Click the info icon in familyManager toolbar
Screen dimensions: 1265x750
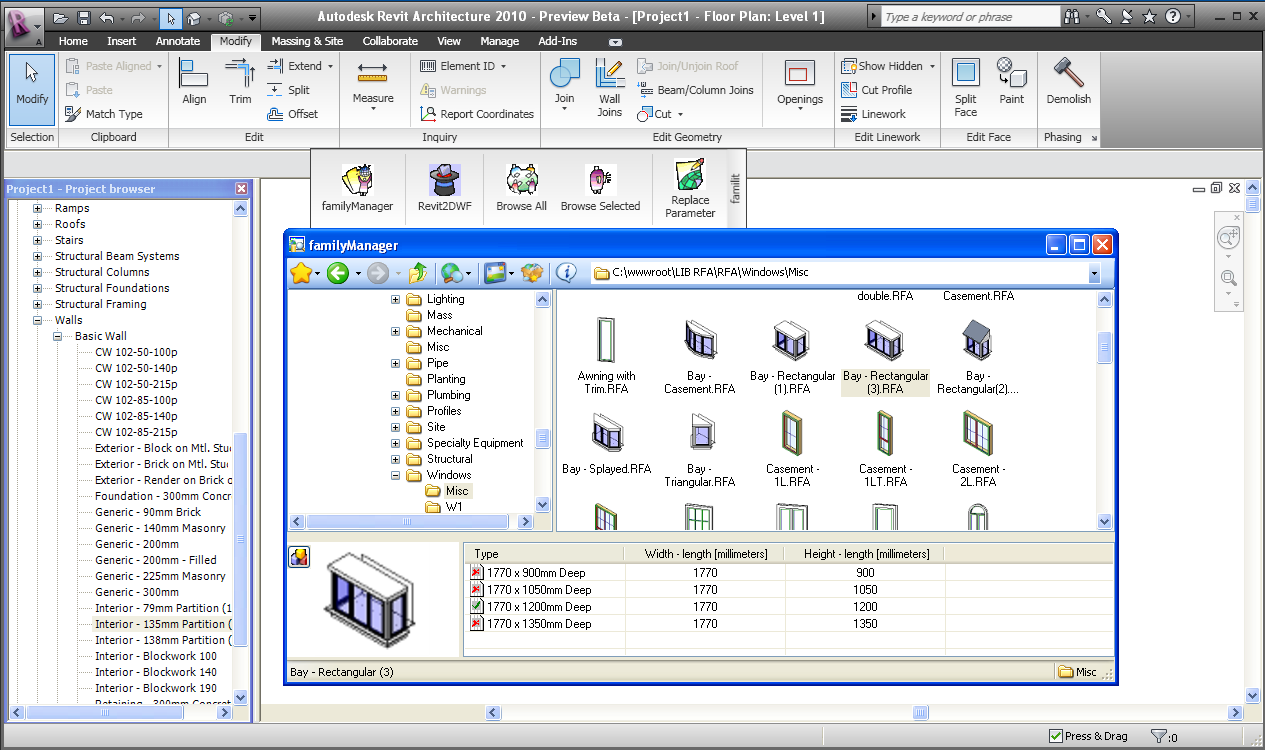[x=566, y=272]
